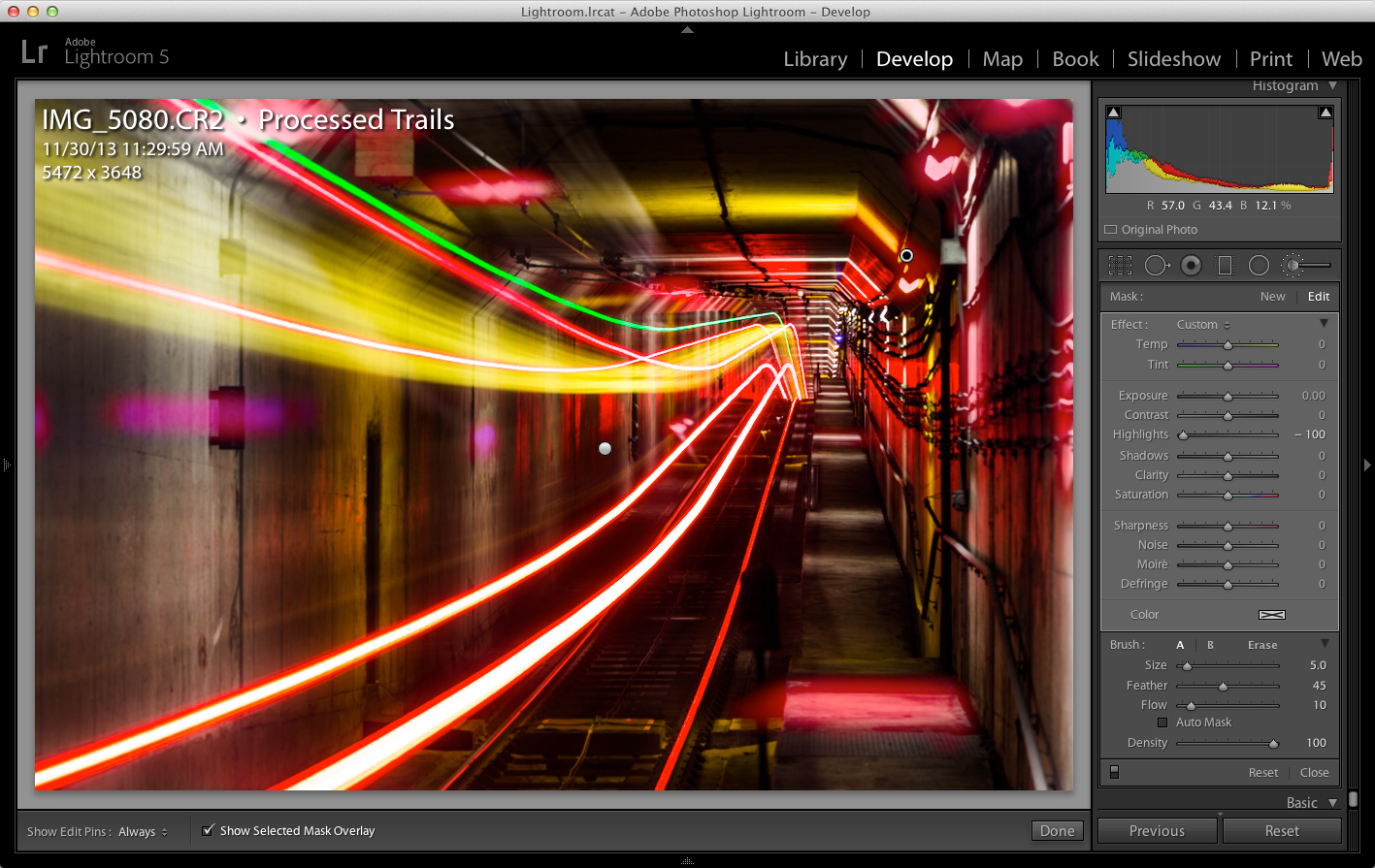Show the filmstrip via bottom edge arrow
The height and width of the screenshot is (868, 1375).
(687, 861)
